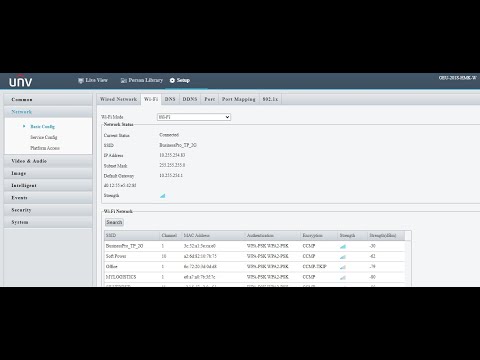The image size is (480, 360).
Task: Open the Port Mapping tab
Action: pos(239,99)
